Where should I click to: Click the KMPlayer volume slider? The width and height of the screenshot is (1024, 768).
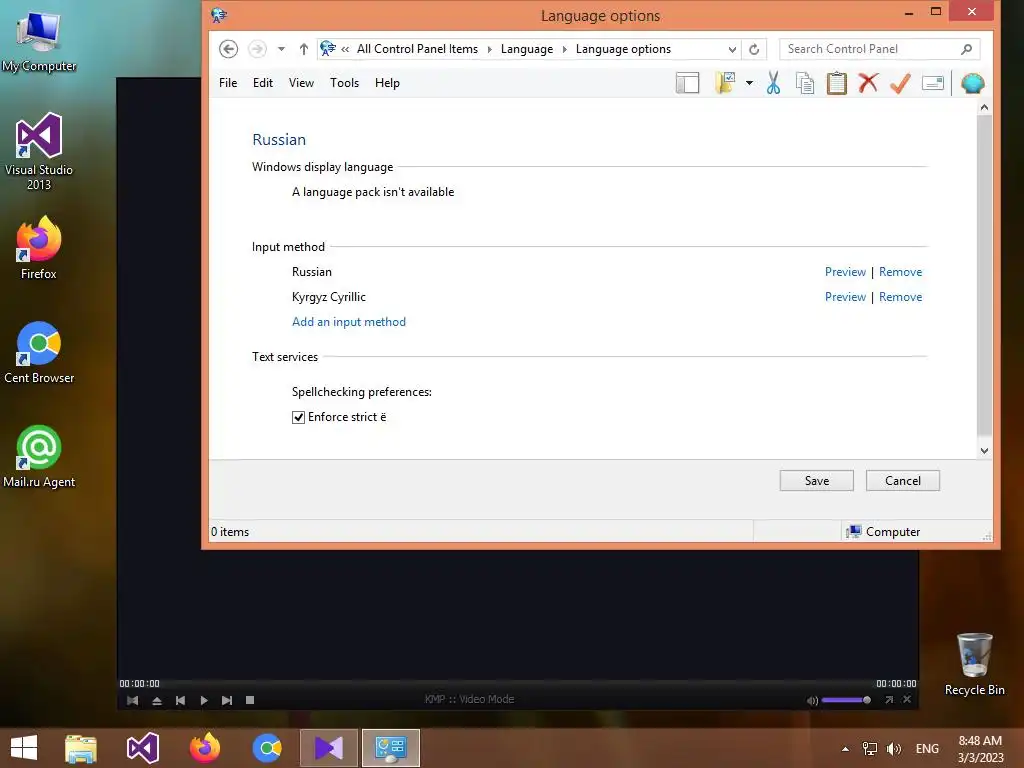[x=846, y=700]
